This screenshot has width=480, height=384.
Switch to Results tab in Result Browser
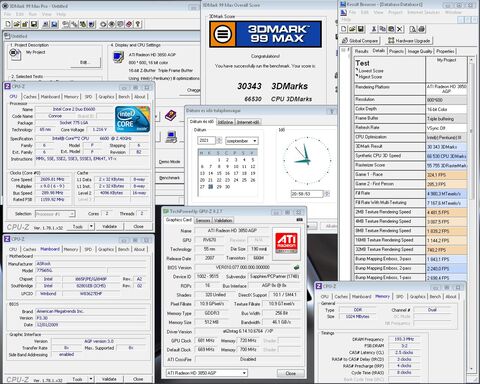tap(361, 51)
